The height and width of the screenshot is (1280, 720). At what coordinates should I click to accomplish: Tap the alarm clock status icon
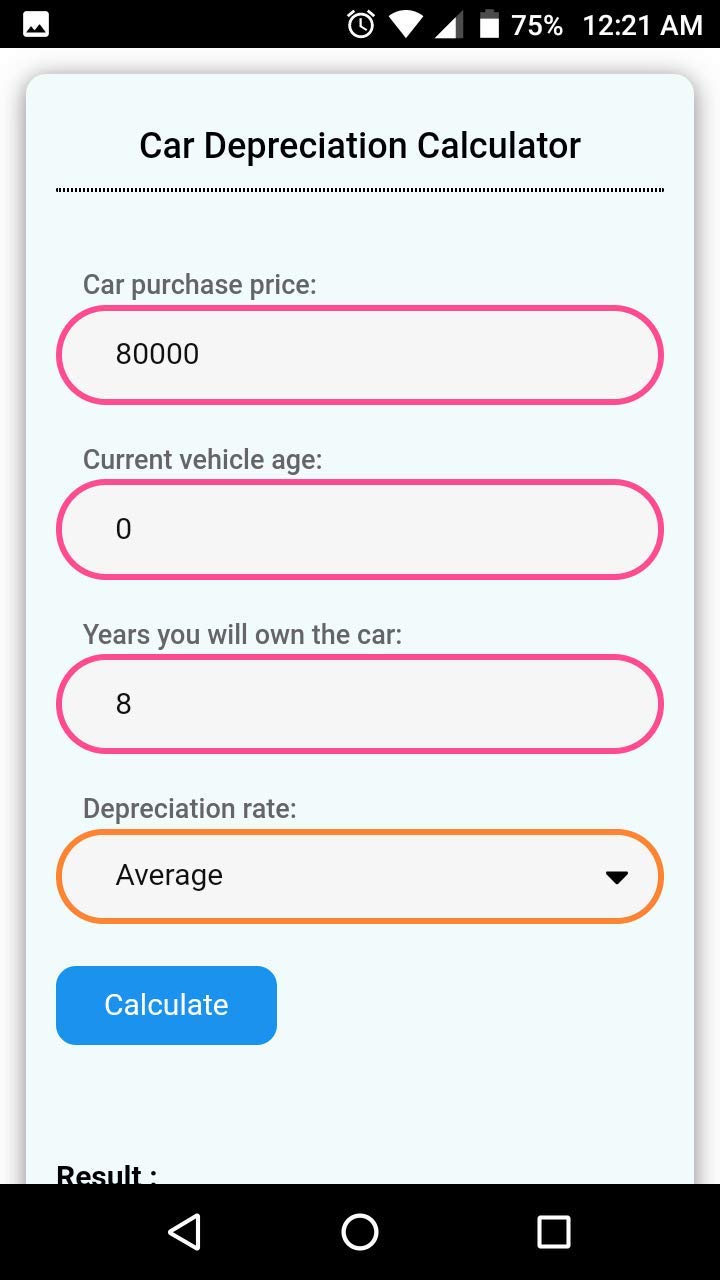(360, 24)
